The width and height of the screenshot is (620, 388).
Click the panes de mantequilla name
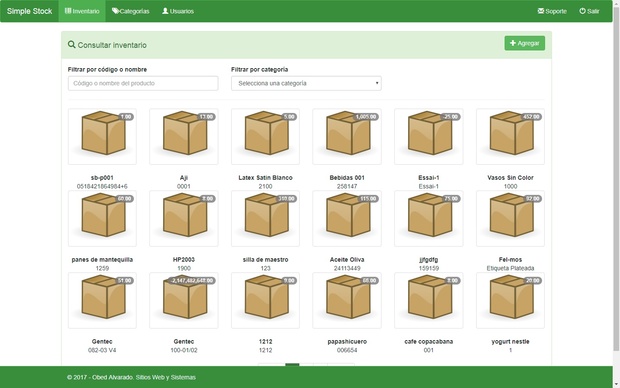[102, 259]
